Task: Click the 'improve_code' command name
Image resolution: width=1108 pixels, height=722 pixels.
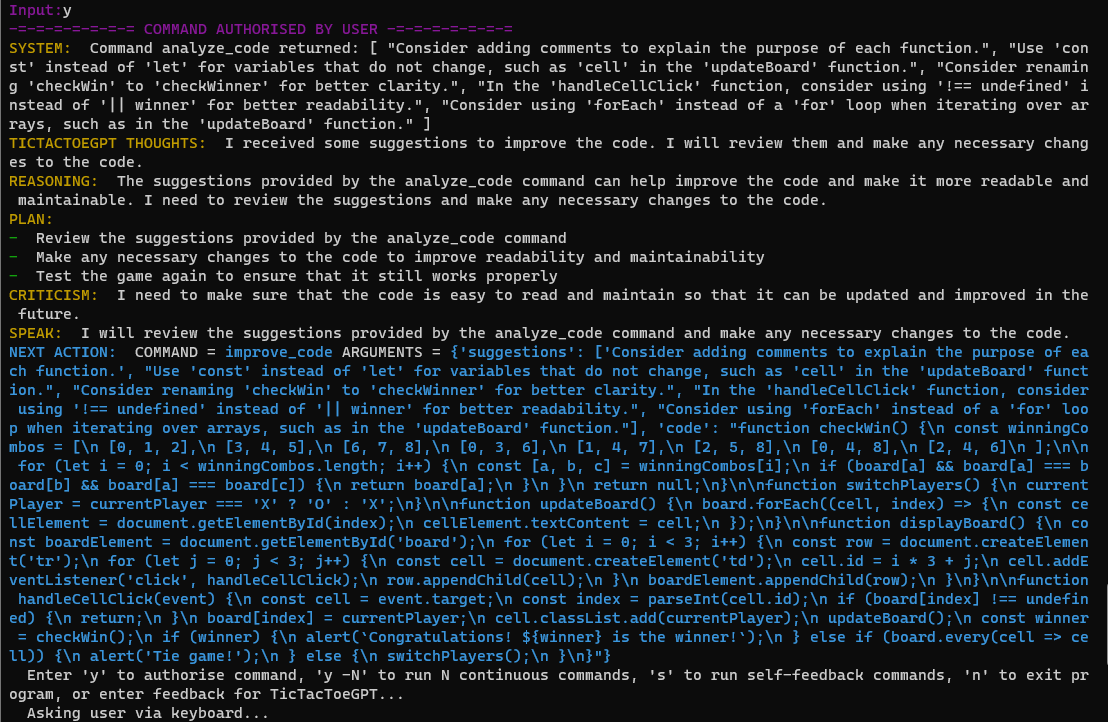Action: click(278, 353)
